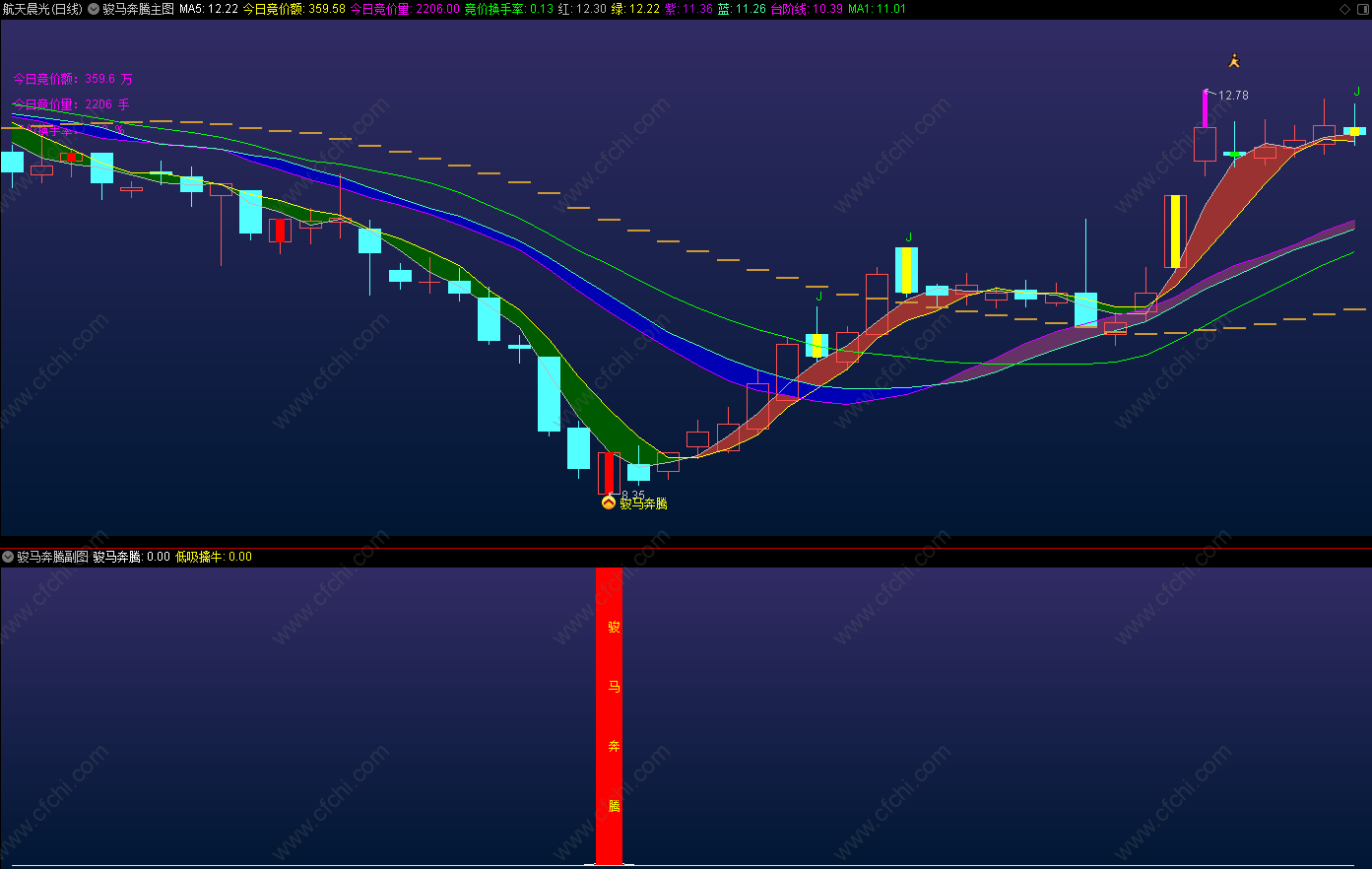This screenshot has width=1372, height=869.
Task: Click the diamond icon in top-right corner
Action: click(1345, 9)
